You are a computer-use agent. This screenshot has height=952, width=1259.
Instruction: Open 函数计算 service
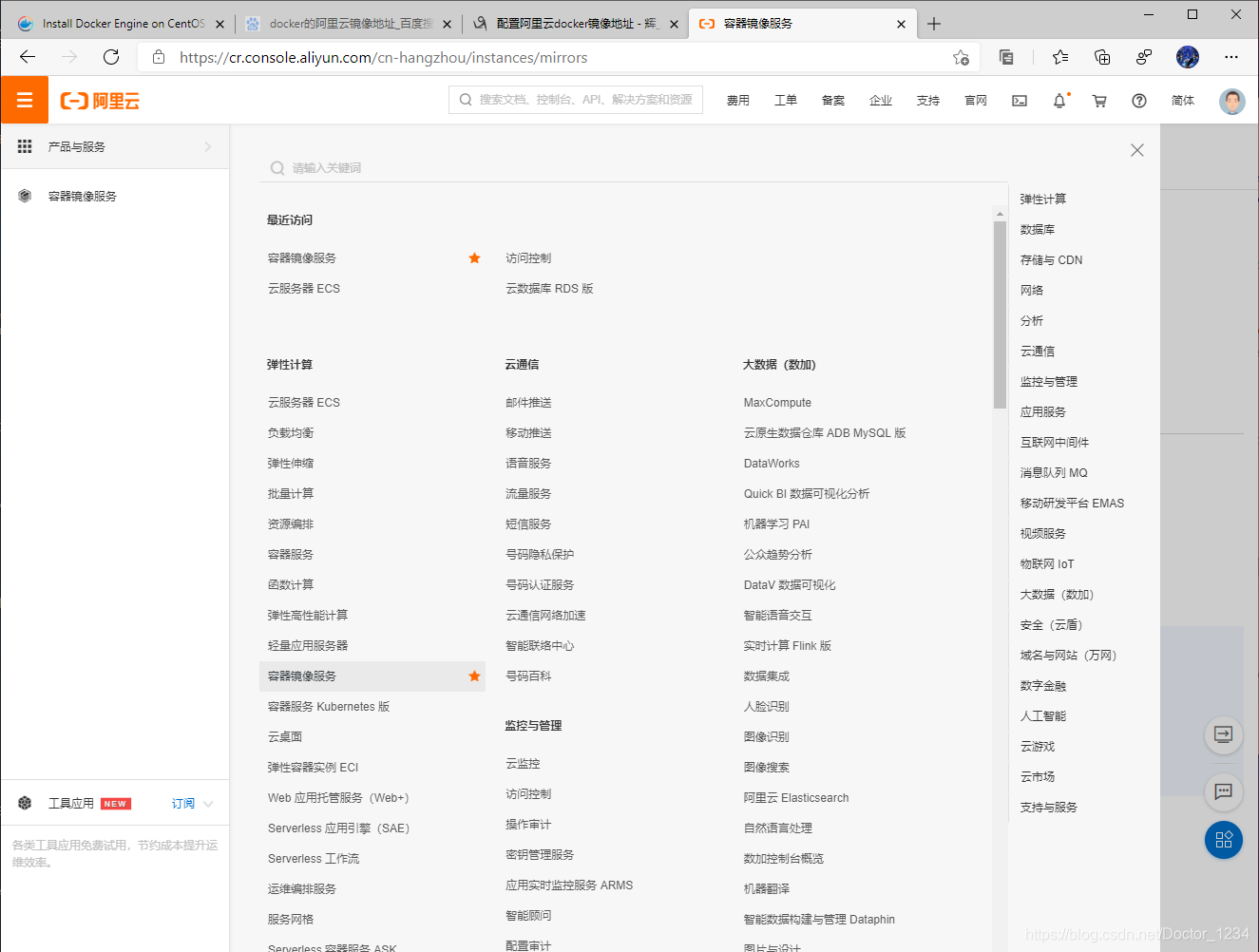pyautogui.click(x=291, y=585)
